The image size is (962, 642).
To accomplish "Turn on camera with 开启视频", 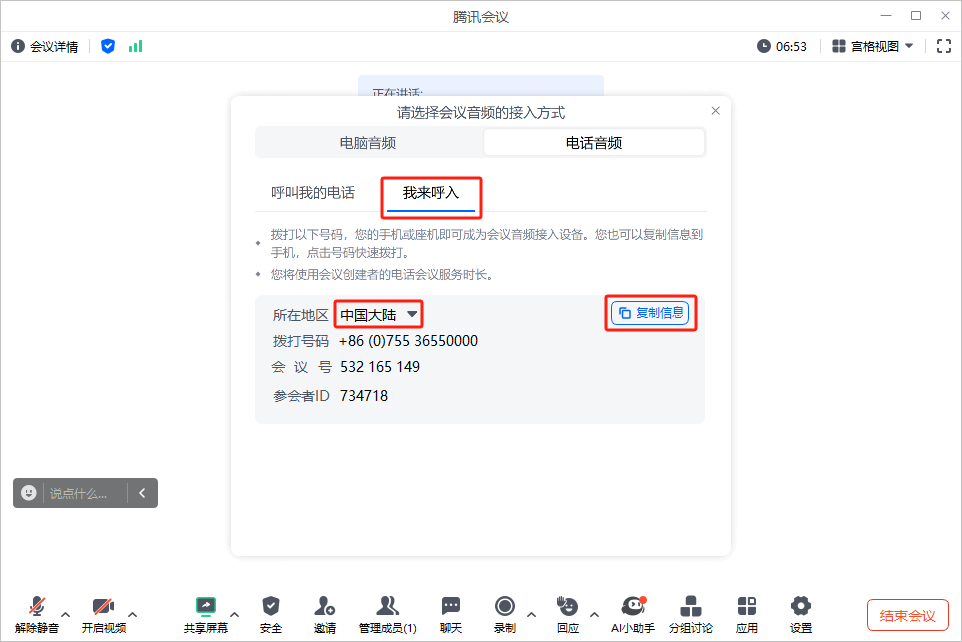I will (x=104, y=614).
